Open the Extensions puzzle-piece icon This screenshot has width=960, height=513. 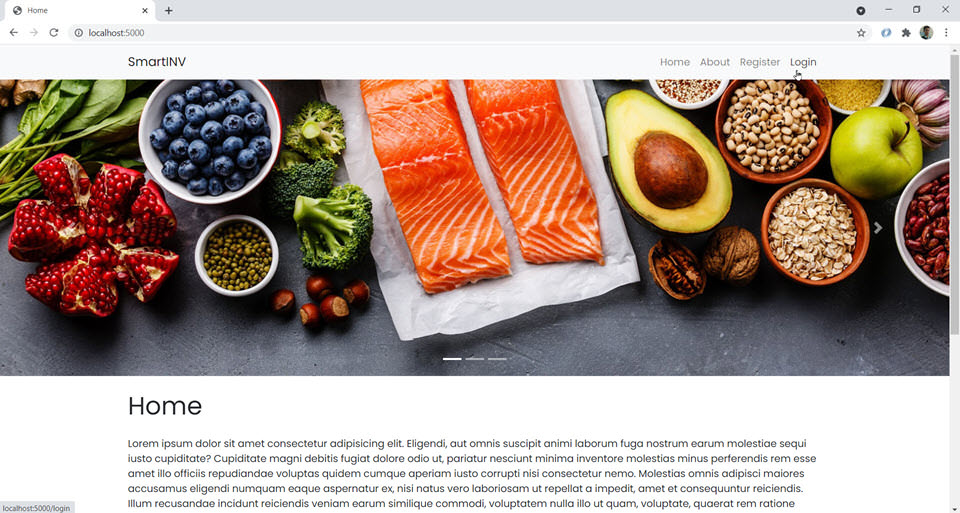point(906,33)
